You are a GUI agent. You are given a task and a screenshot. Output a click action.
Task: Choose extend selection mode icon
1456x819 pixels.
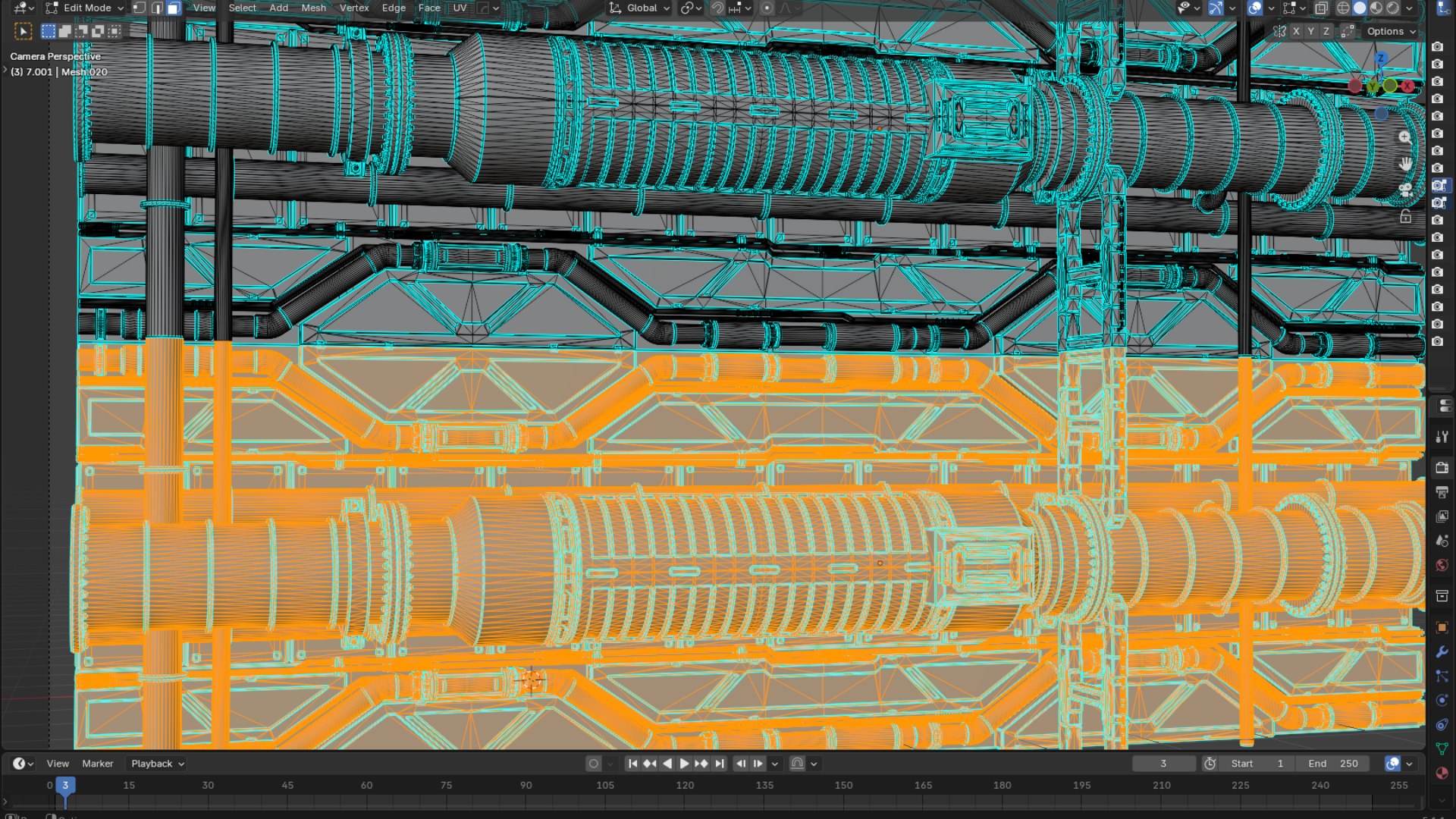pos(65,31)
